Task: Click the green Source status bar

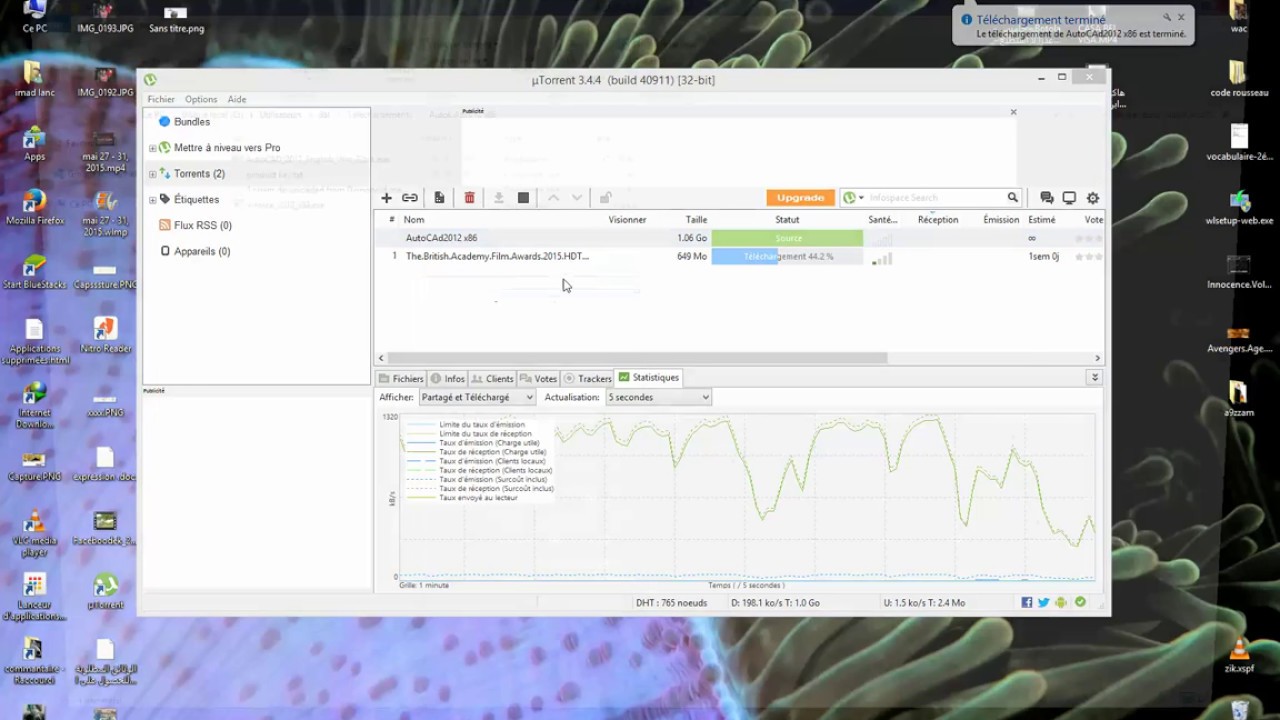Action: [x=787, y=238]
